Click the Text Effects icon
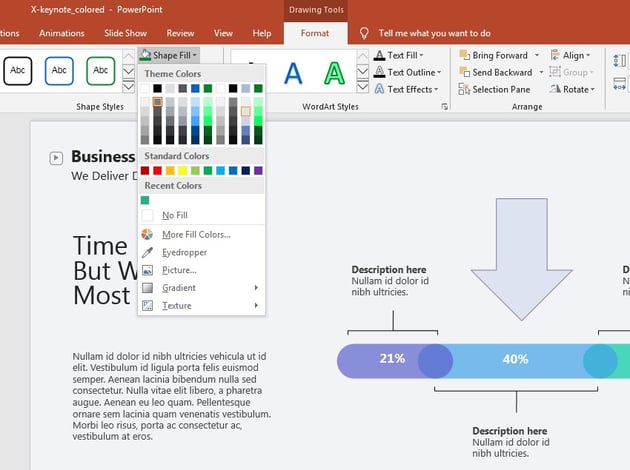The image size is (630, 470). (x=379, y=89)
